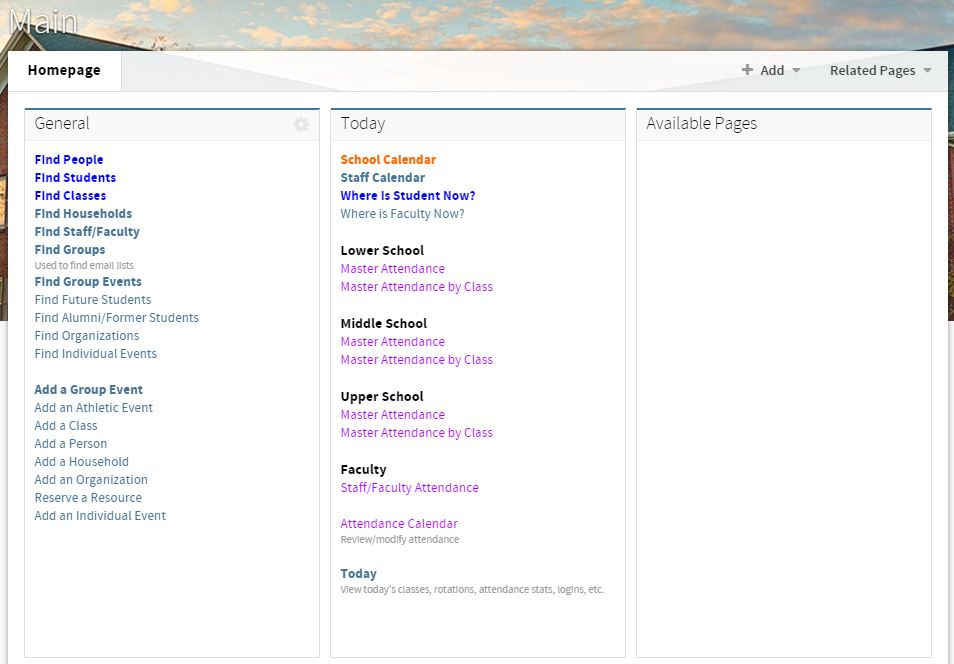Screen dimensions: 954x664
Task: Open Reserve a Resource
Action: pos(87,497)
